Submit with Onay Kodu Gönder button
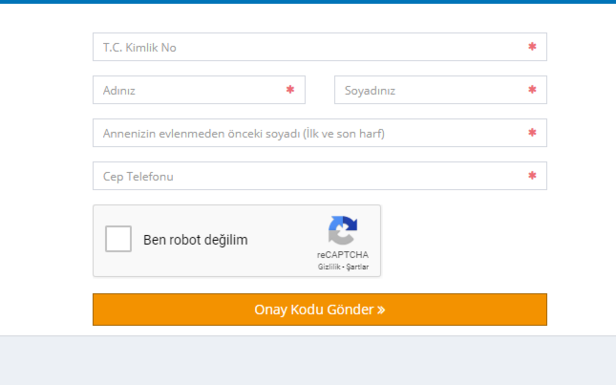Screen dimensions: 616x385 pyautogui.click(x=319, y=310)
